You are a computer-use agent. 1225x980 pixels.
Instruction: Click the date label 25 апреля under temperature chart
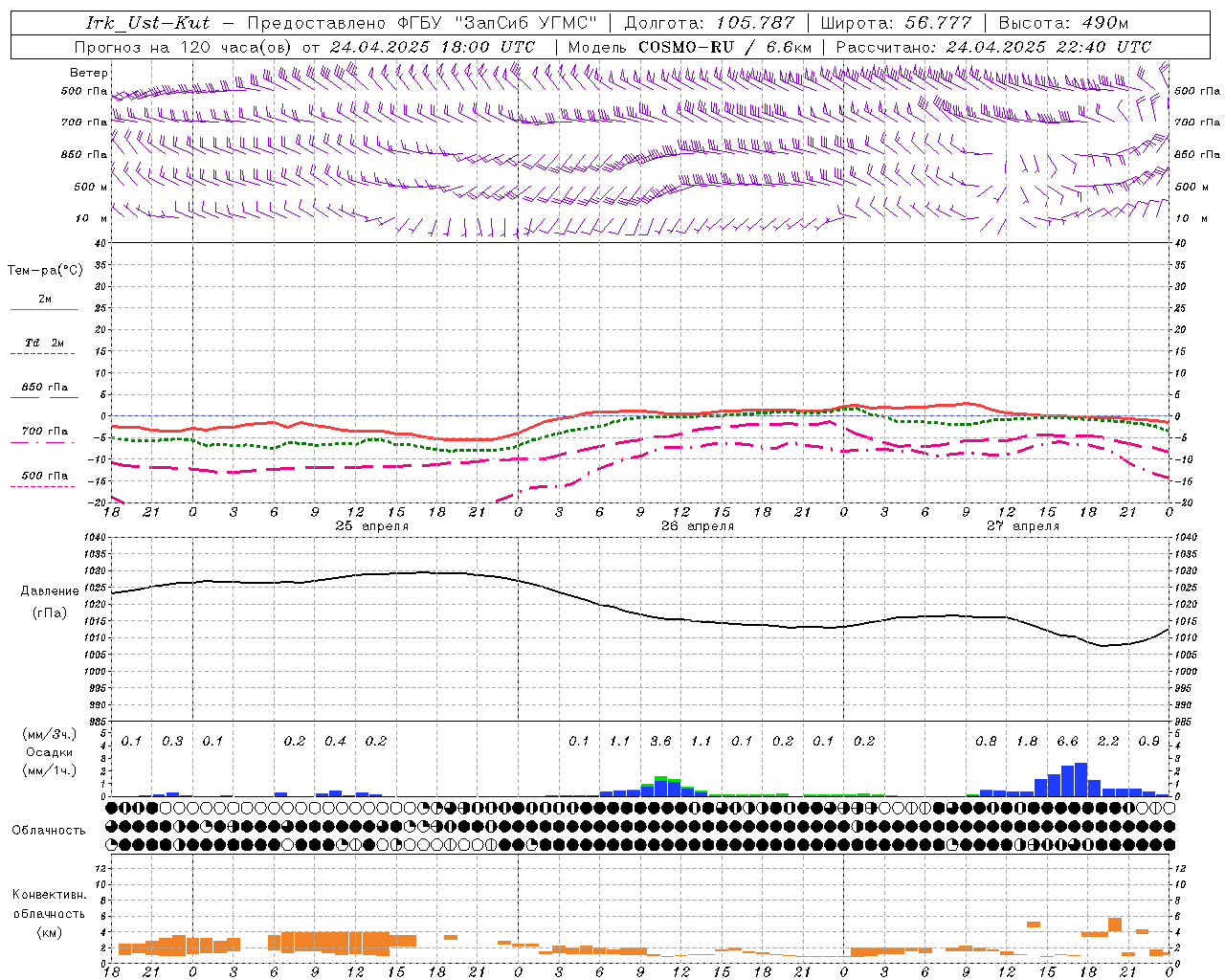371,526
